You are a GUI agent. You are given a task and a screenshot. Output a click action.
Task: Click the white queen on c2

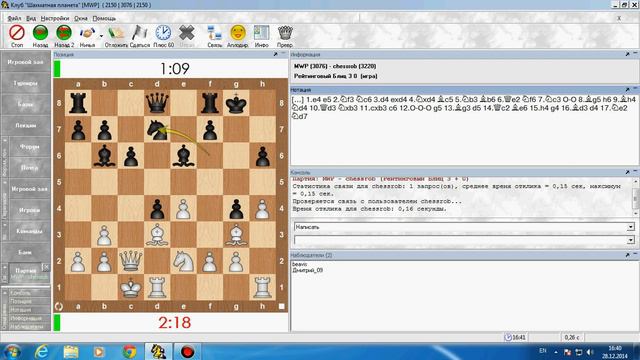(x=131, y=261)
